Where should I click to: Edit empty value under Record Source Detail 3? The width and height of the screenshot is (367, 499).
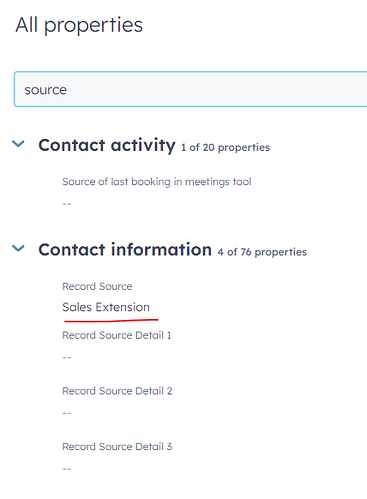tap(67, 469)
